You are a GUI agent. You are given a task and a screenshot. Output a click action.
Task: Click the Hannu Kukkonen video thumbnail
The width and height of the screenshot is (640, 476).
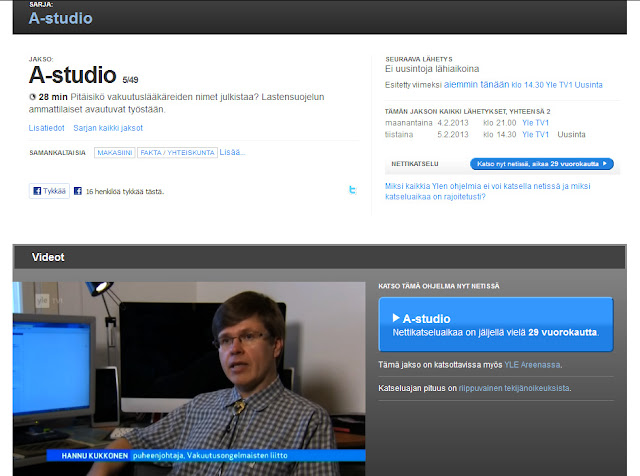point(189,378)
